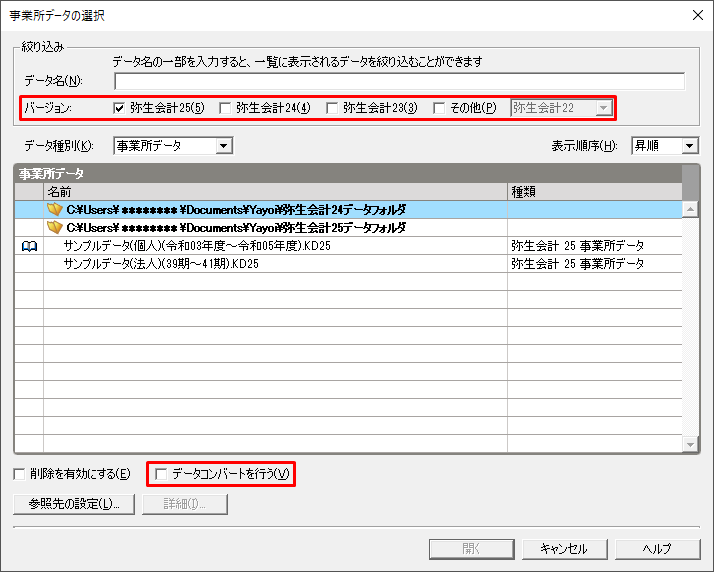Select the 弥生会計25データフォルダ path row
714x572 pixels.
348,227
